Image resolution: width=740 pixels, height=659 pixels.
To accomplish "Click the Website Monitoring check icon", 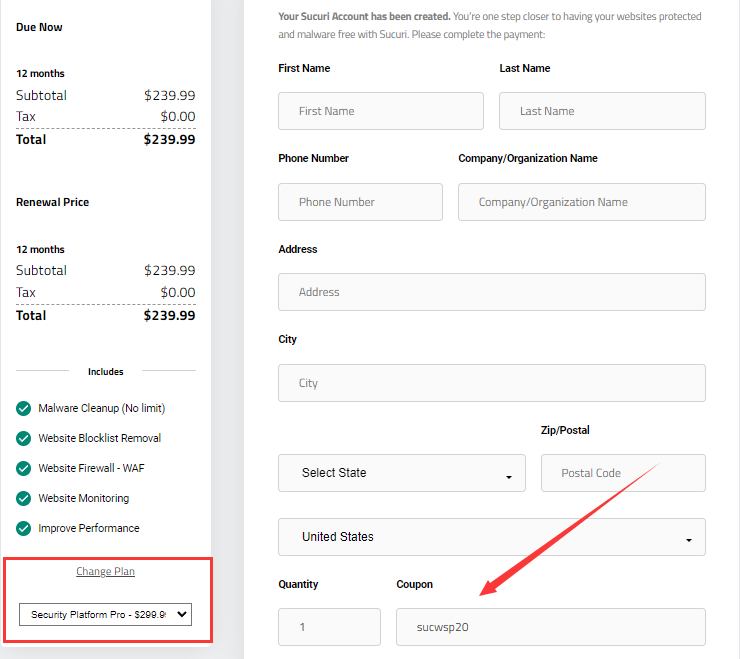I will [24, 498].
